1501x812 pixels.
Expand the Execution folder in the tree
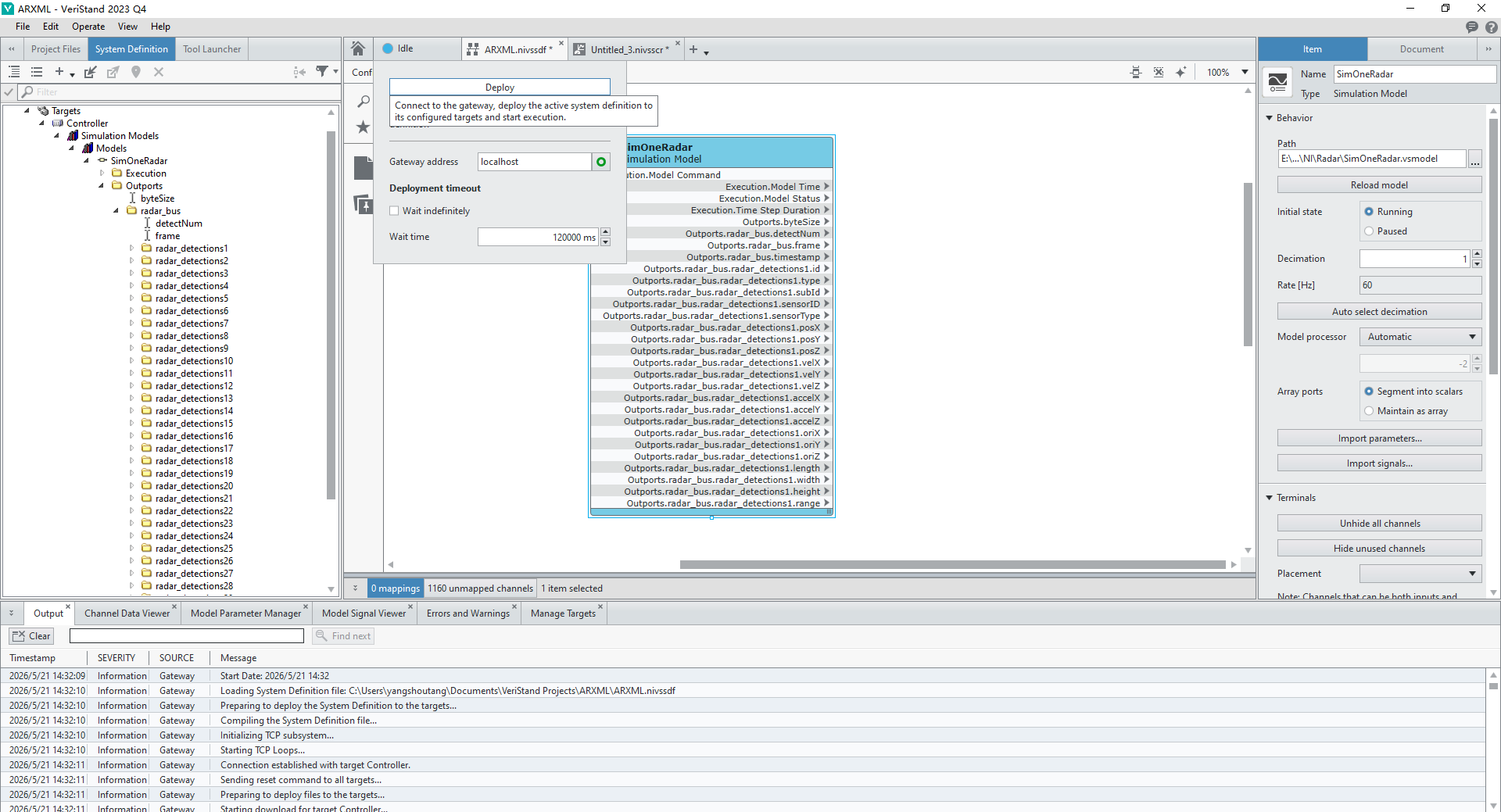coord(102,173)
